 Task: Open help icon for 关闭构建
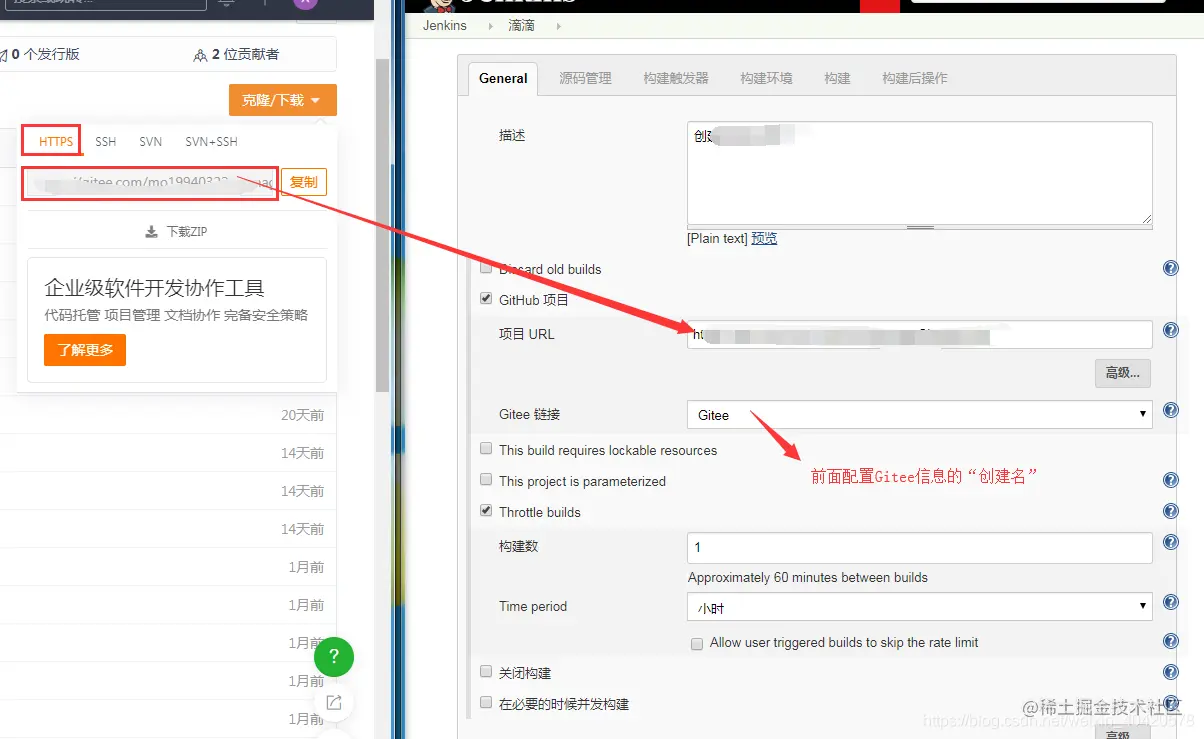point(1171,673)
